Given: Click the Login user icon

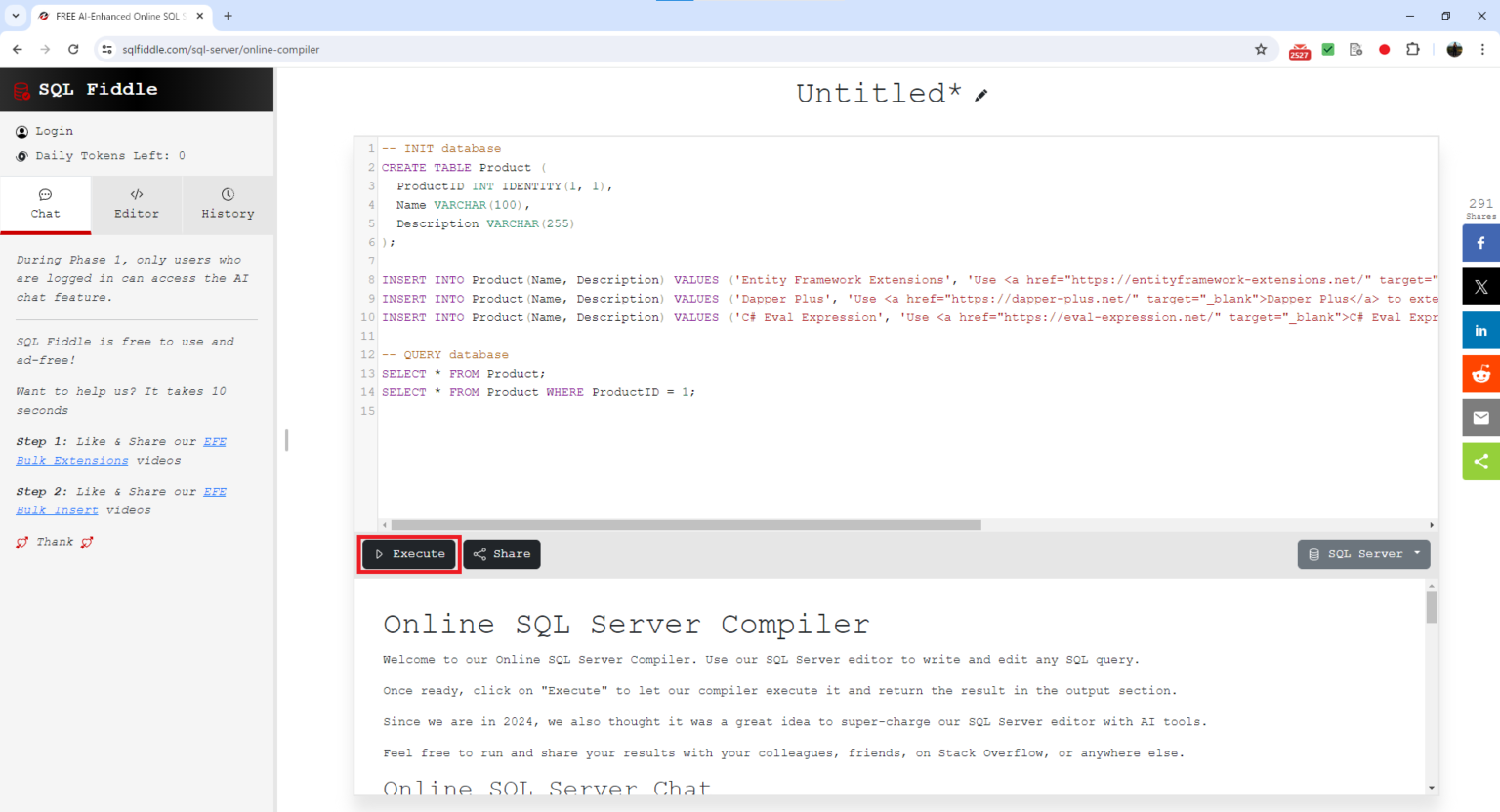Looking at the screenshot, I should 21,131.
